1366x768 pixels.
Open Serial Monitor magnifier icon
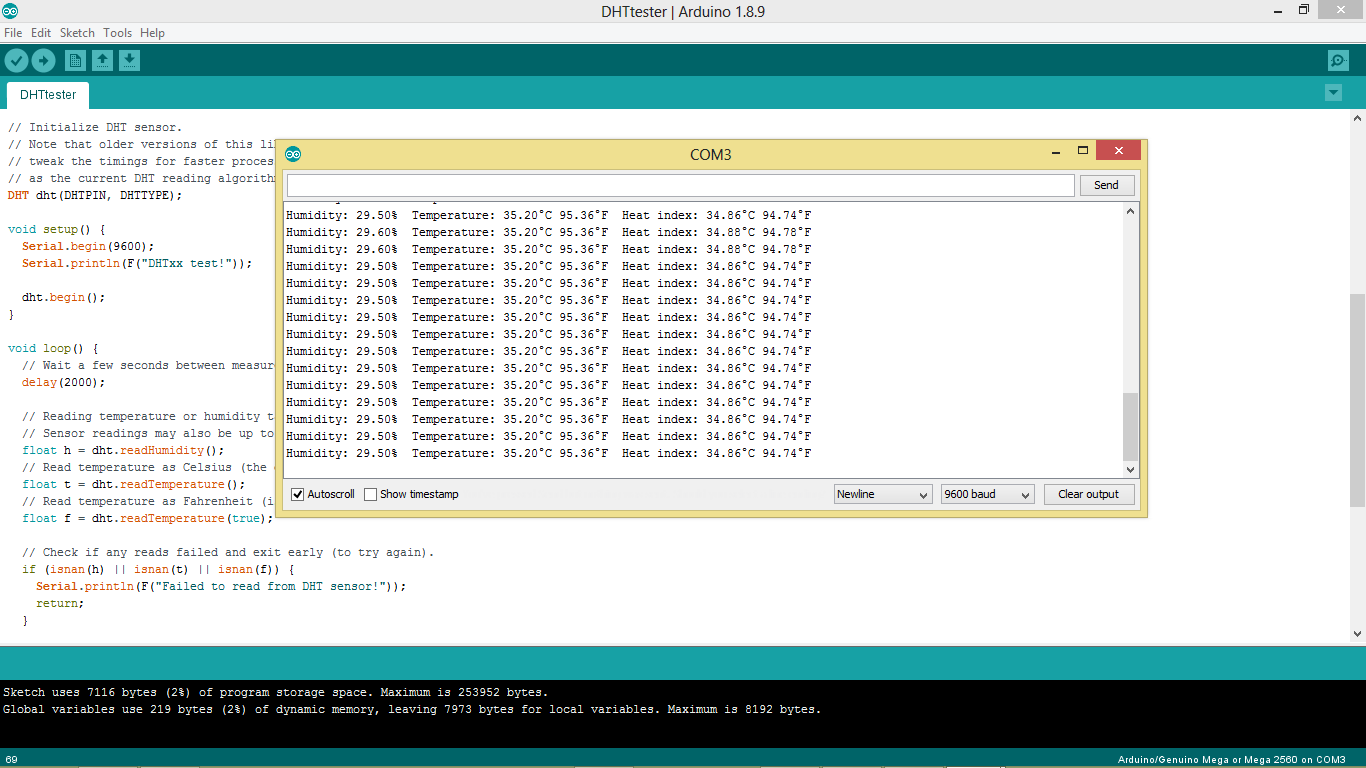coord(1338,61)
